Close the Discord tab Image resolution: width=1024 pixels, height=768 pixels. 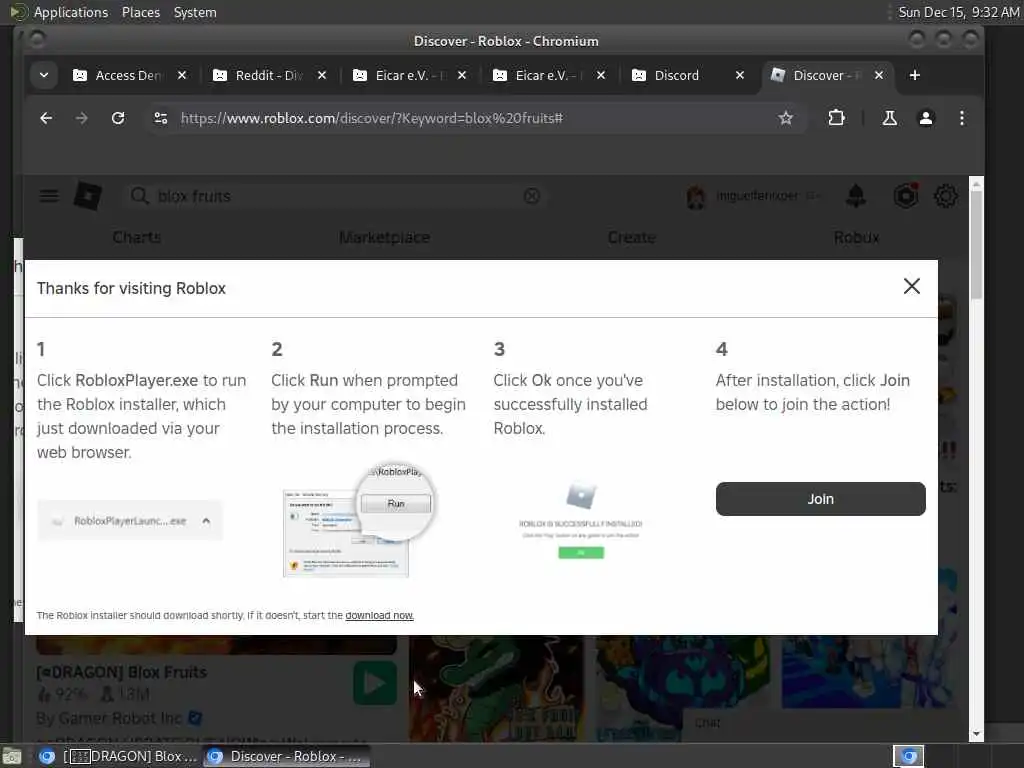coord(740,75)
